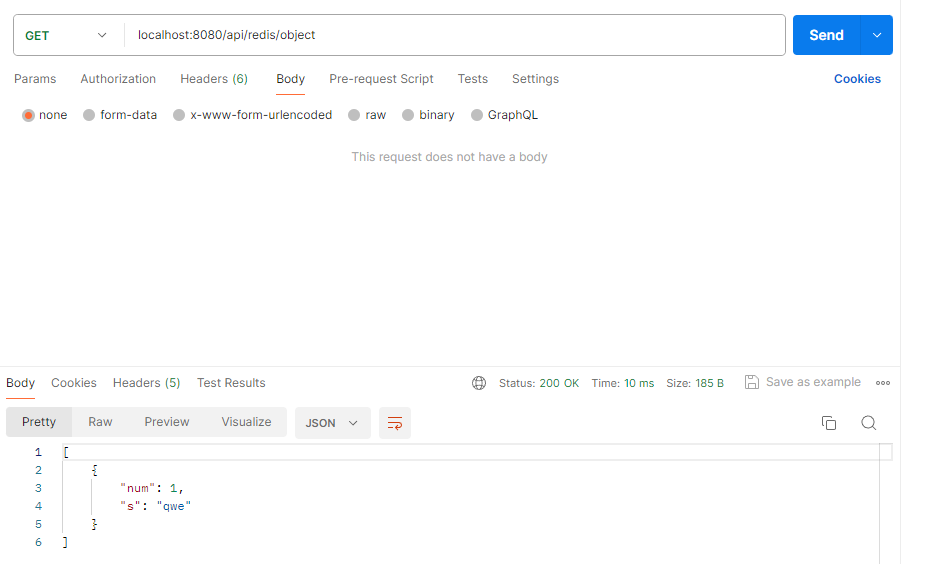Open the response Cookies tab
This screenshot has width=925, height=564.
(x=74, y=383)
